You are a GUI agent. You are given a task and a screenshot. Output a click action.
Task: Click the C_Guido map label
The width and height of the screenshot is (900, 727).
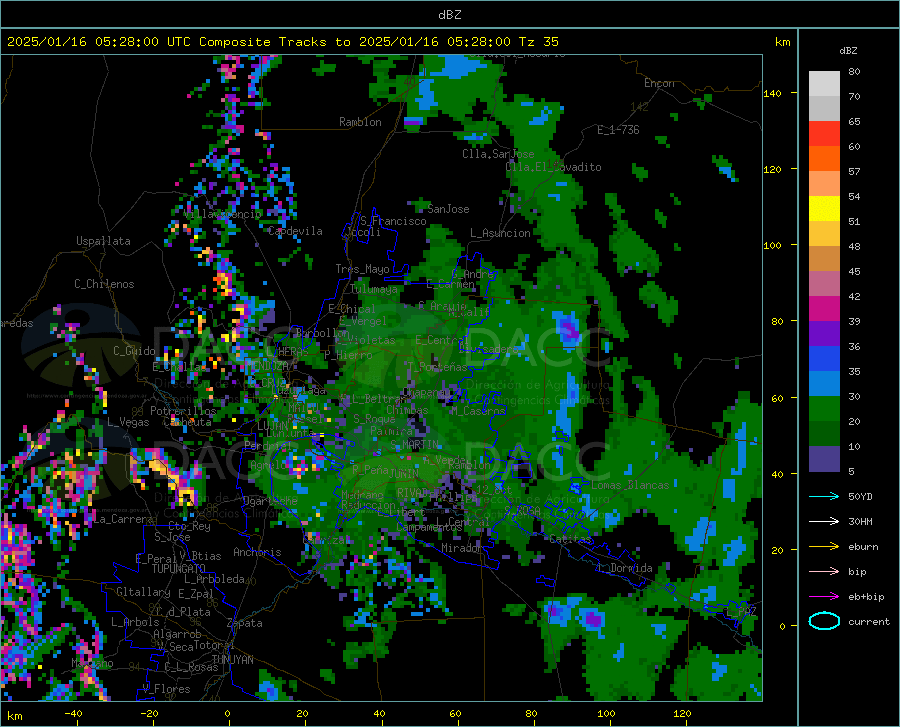134,351
